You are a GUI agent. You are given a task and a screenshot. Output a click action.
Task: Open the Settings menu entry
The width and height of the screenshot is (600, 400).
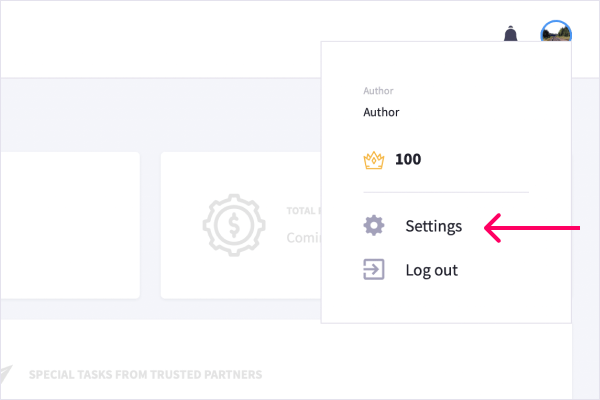coord(434,226)
